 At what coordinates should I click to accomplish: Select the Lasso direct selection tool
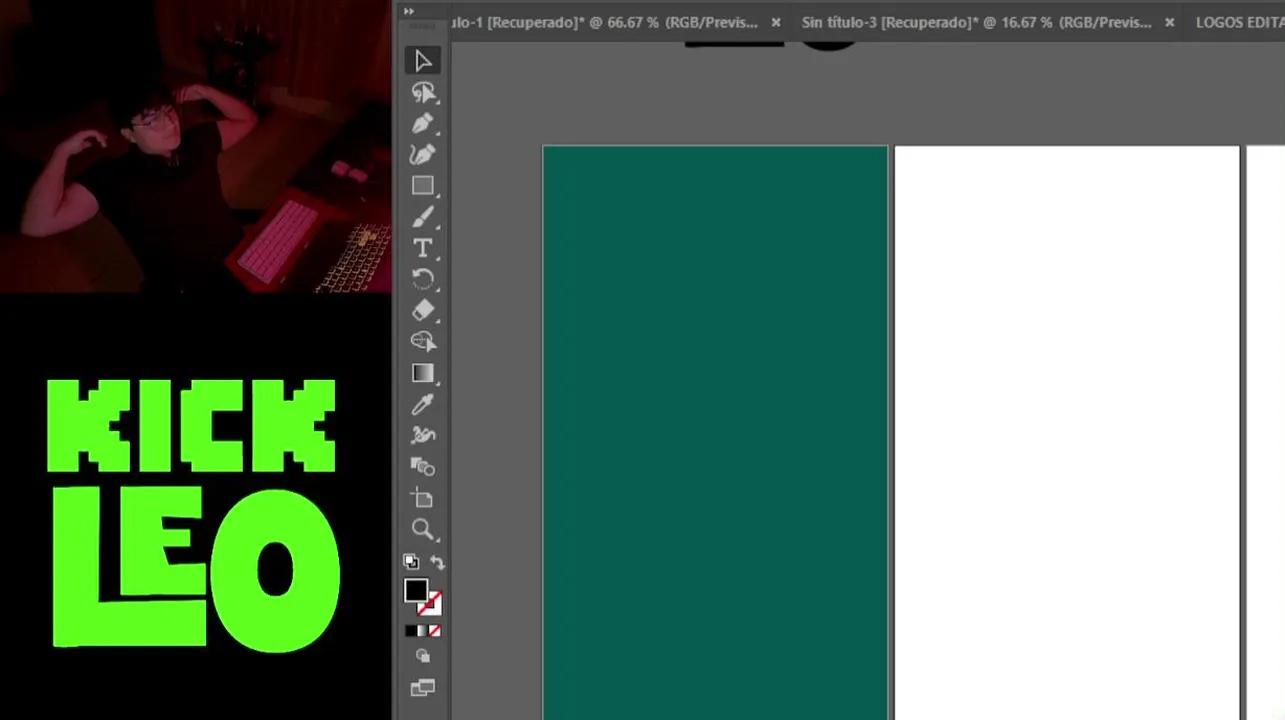423,93
